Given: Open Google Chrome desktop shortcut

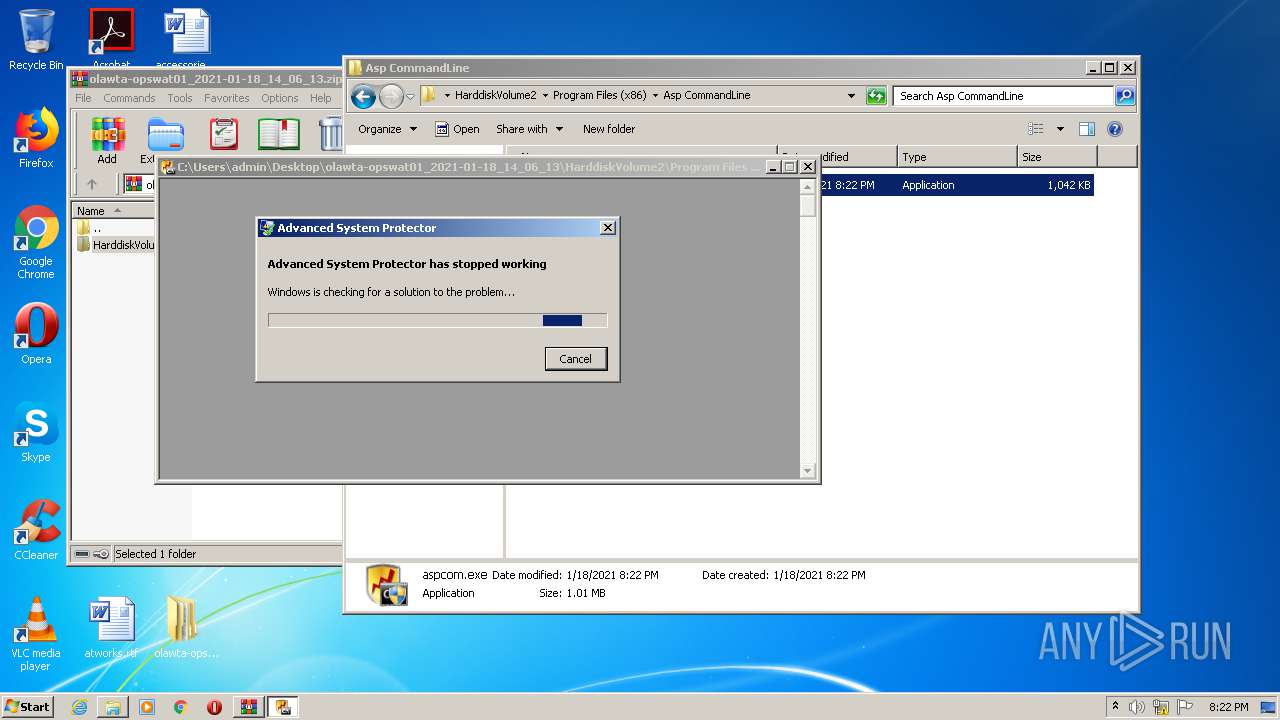Looking at the screenshot, I should click(x=36, y=242).
